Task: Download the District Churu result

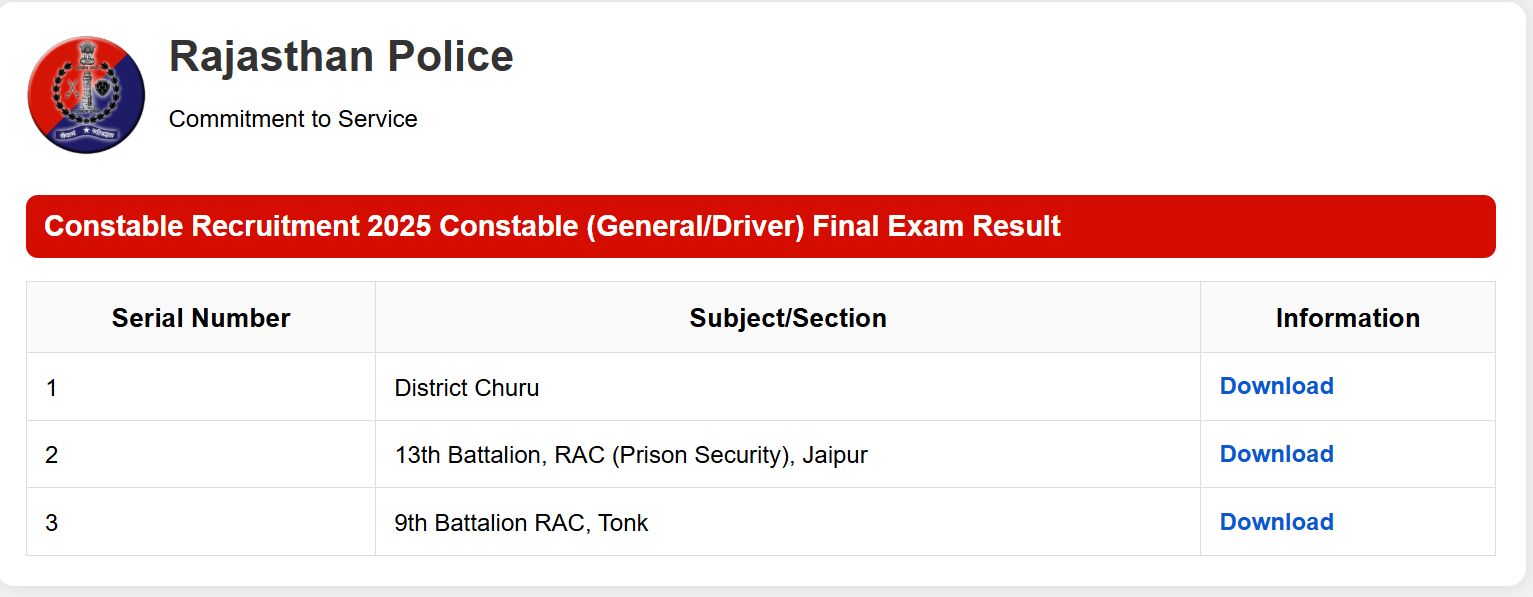Action: pyautogui.click(x=1276, y=386)
